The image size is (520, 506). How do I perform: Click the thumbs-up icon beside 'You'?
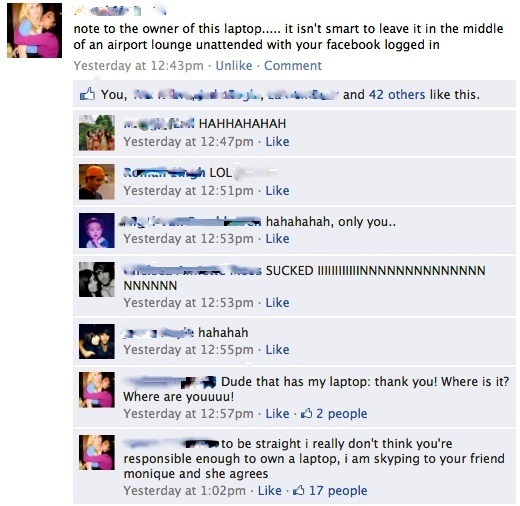[x=87, y=94]
